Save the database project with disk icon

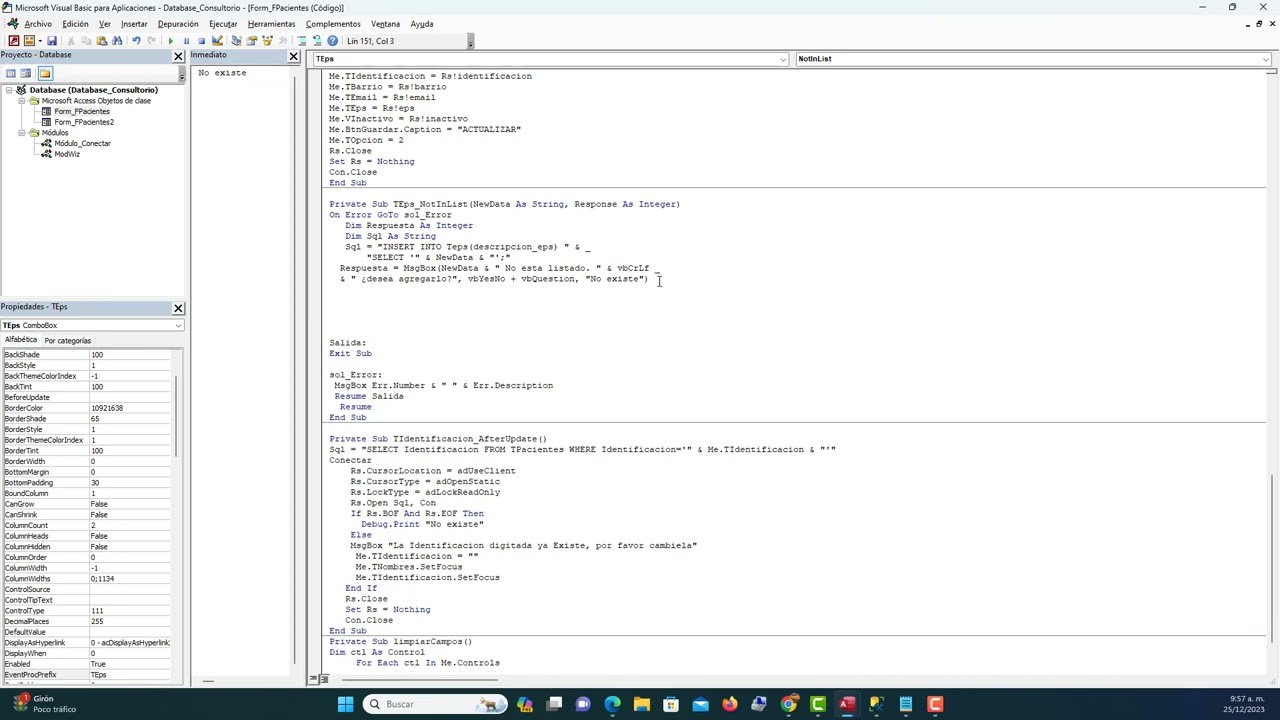coord(52,41)
